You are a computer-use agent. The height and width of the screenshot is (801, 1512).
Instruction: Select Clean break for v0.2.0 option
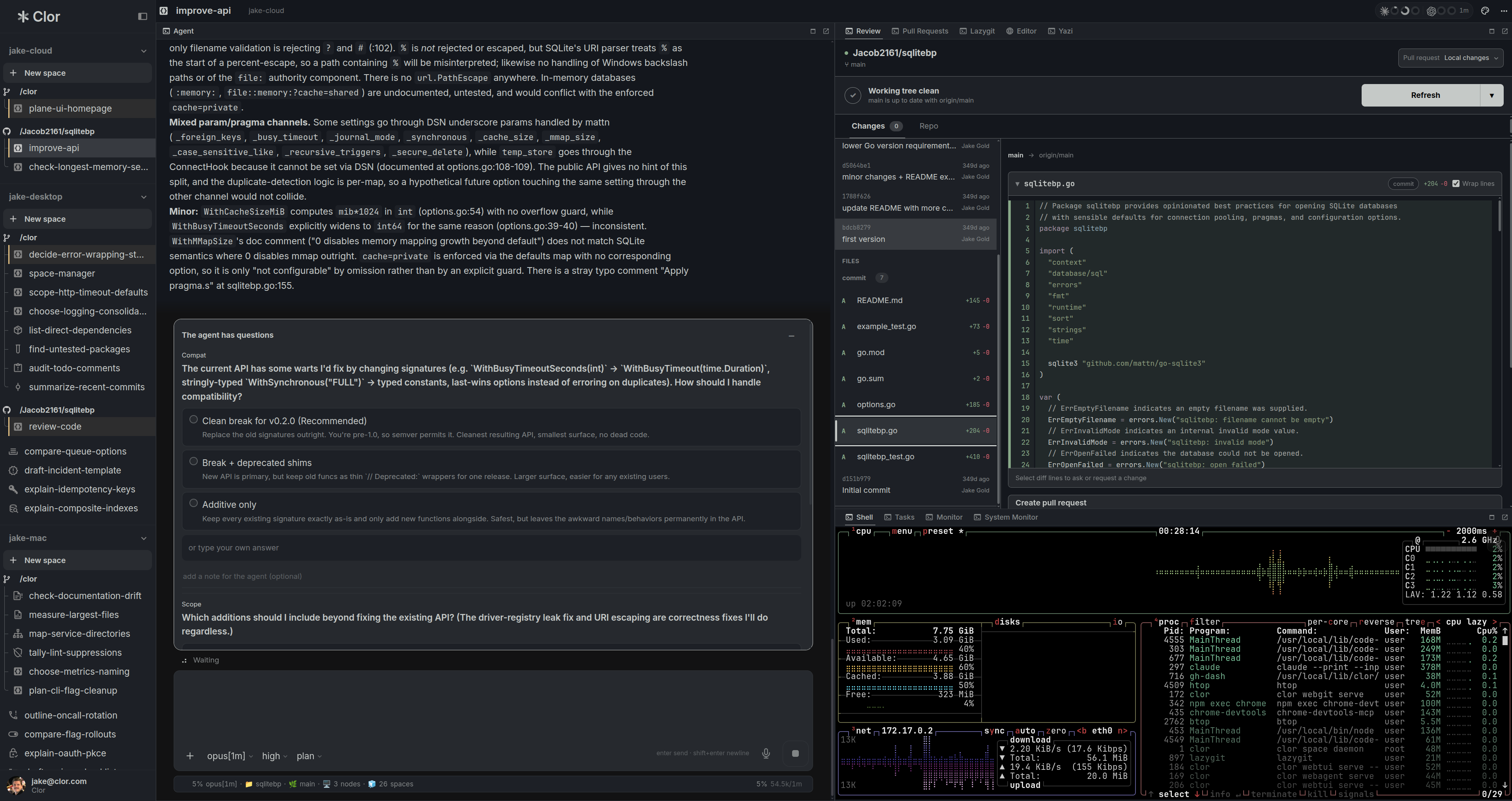[x=491, y=427]
